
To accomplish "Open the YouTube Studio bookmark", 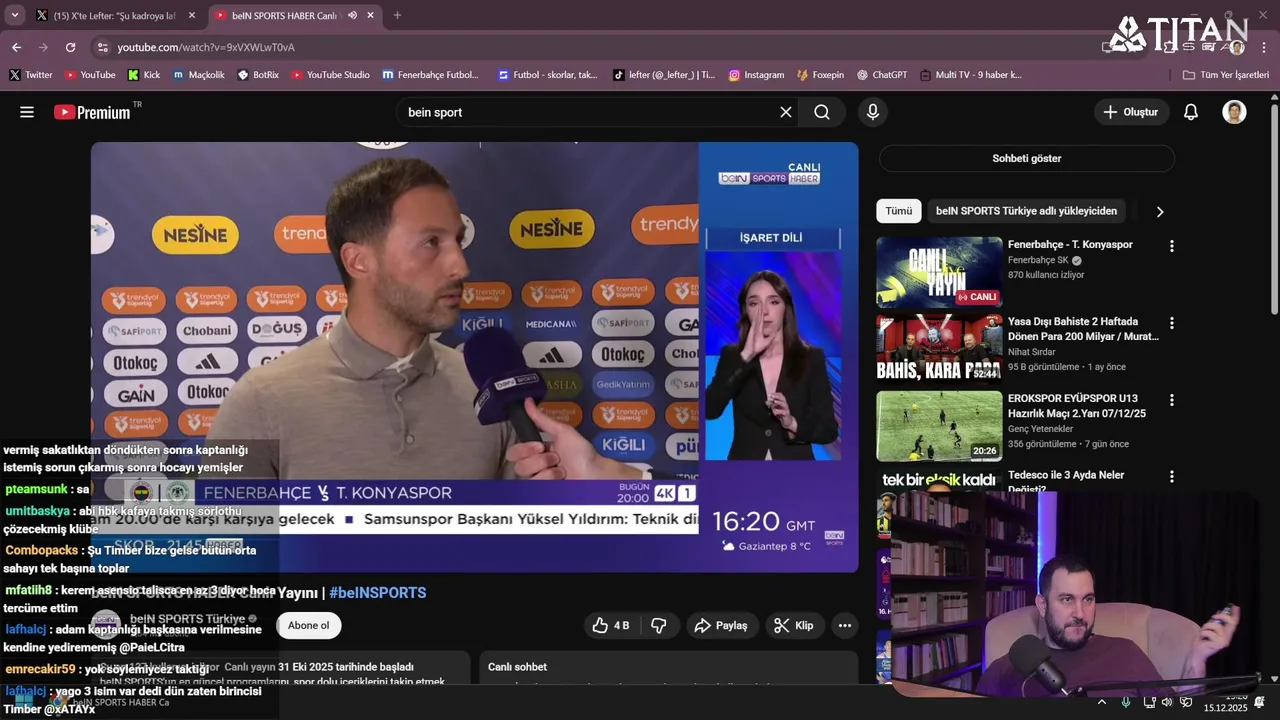I will click(x=330, y=75).
